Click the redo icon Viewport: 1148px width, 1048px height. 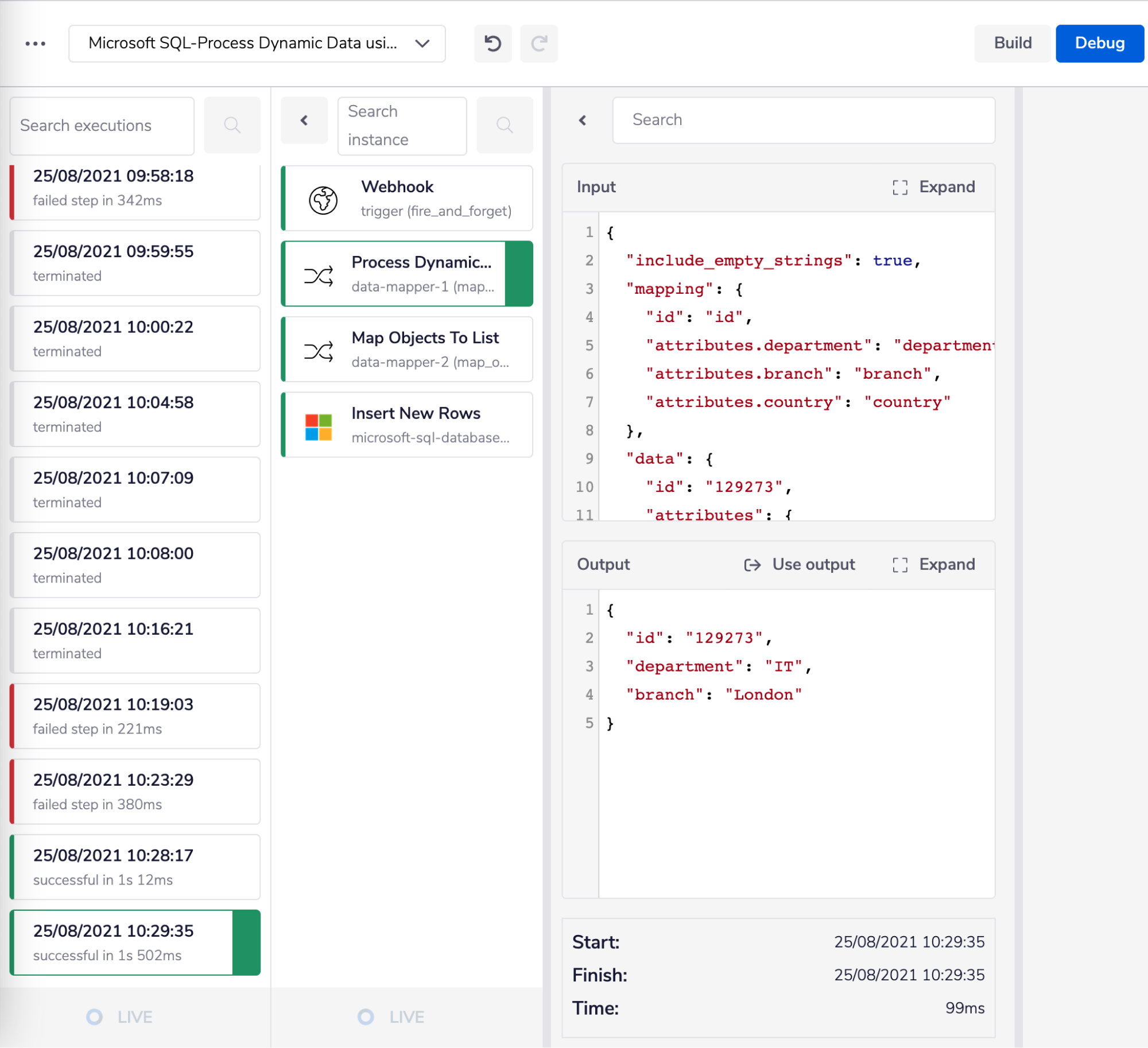(x=538, y=43)
